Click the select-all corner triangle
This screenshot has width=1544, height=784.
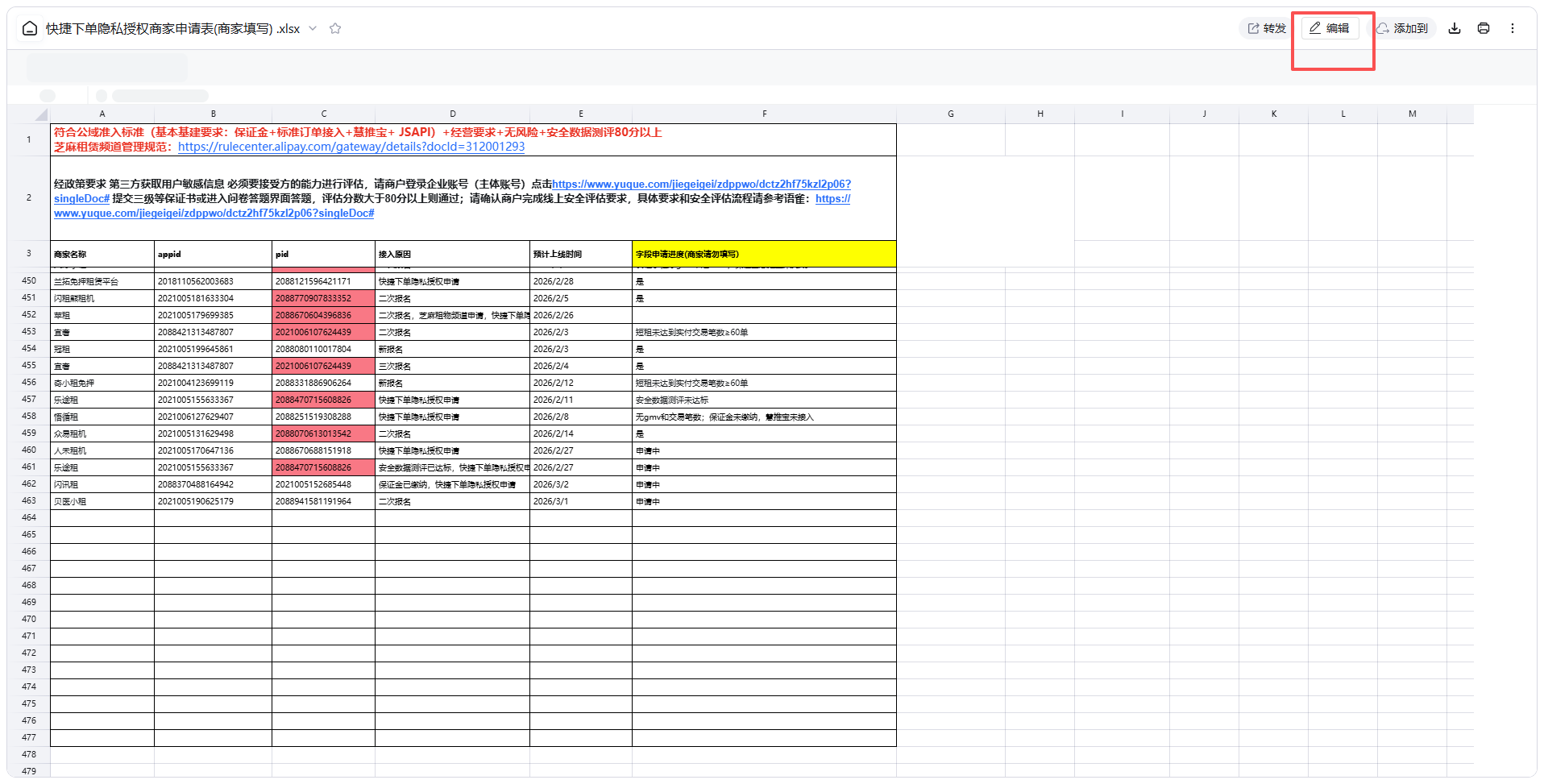(41, 114)
